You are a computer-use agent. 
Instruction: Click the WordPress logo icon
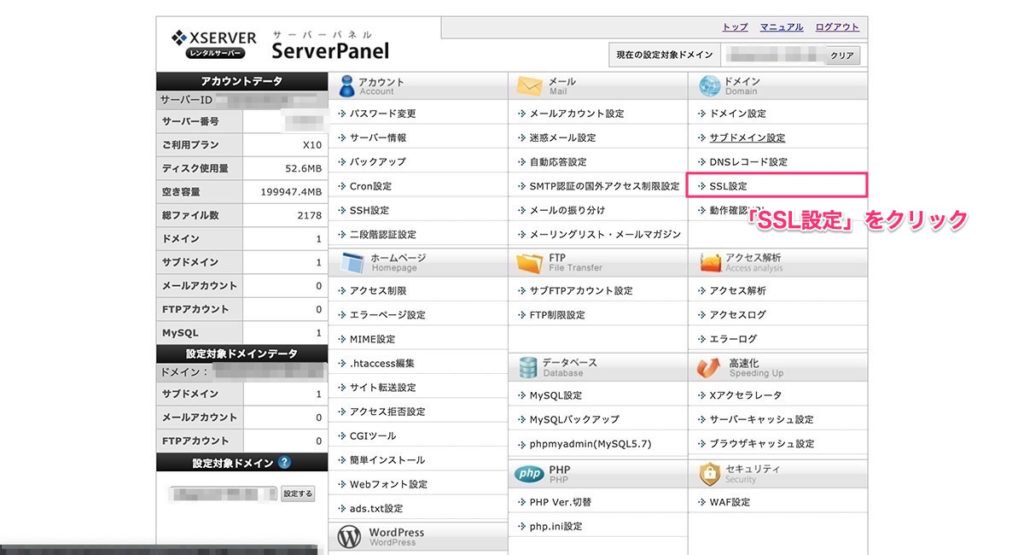tap(348, 537)
